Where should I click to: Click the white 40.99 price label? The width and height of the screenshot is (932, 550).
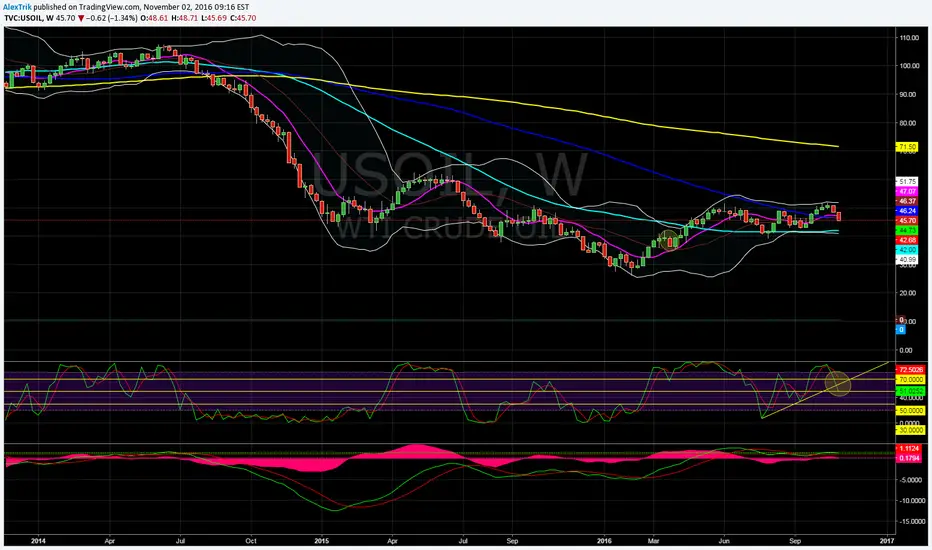point(907,260)
